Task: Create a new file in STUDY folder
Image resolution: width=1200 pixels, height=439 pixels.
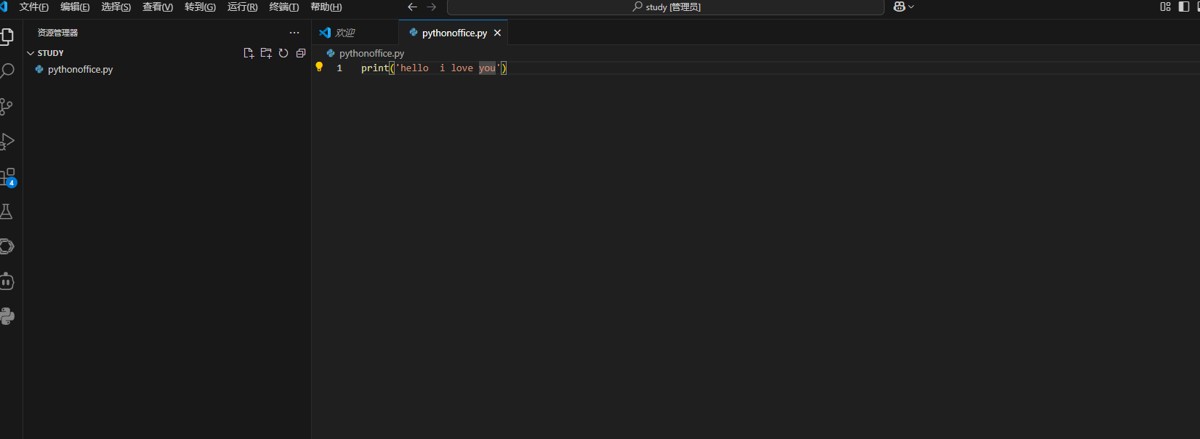Action: coord(249,53)
